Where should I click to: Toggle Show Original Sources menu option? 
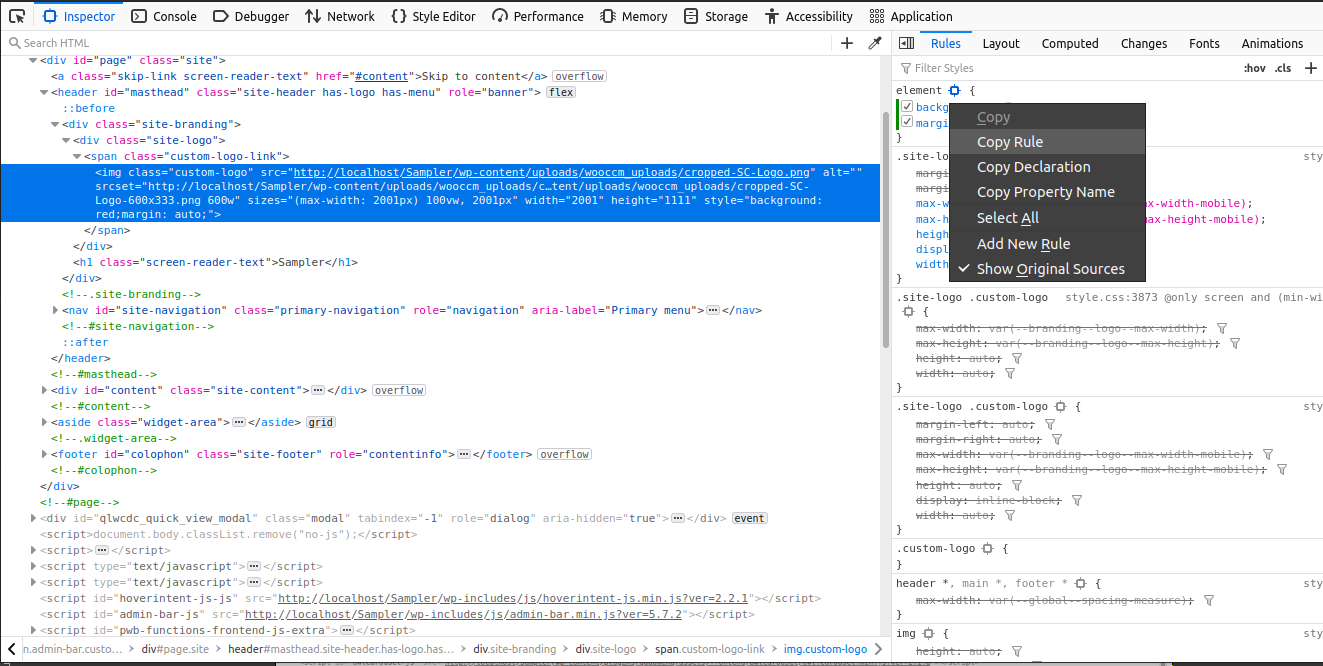tap(1047, 269)
